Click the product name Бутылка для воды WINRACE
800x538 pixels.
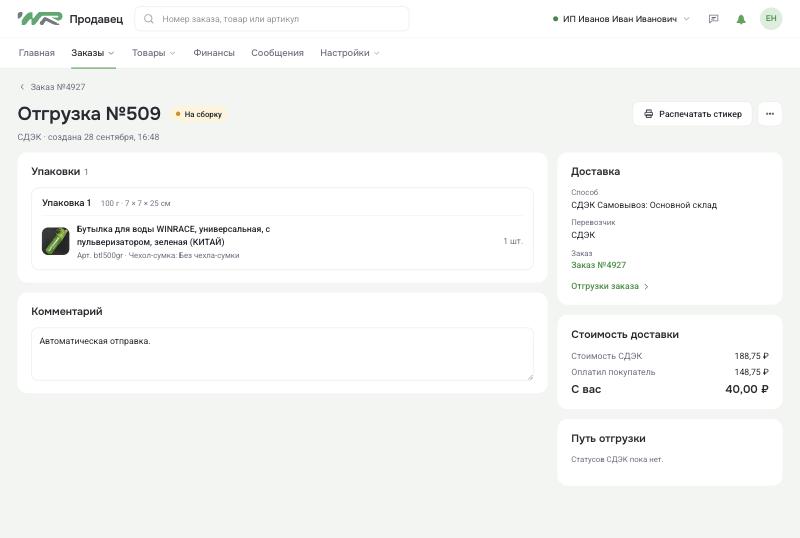[x=173, y=235]
